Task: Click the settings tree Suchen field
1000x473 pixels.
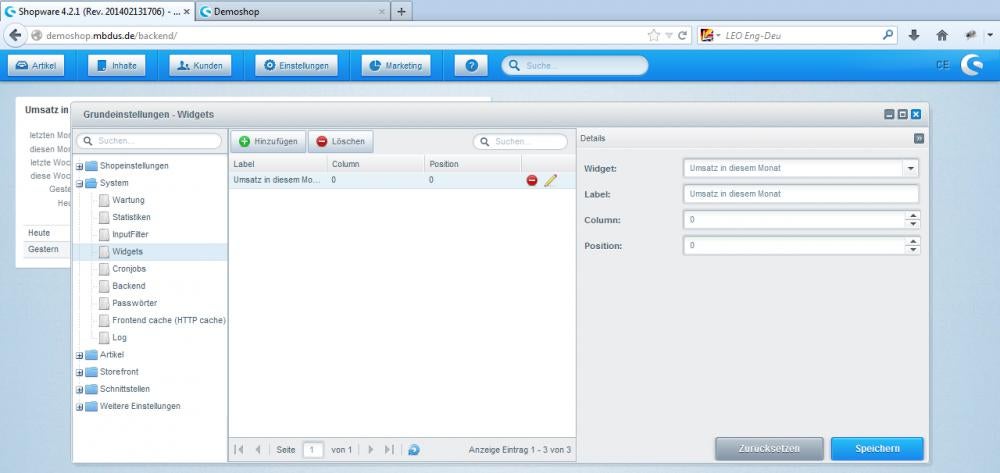Action: 149,141
